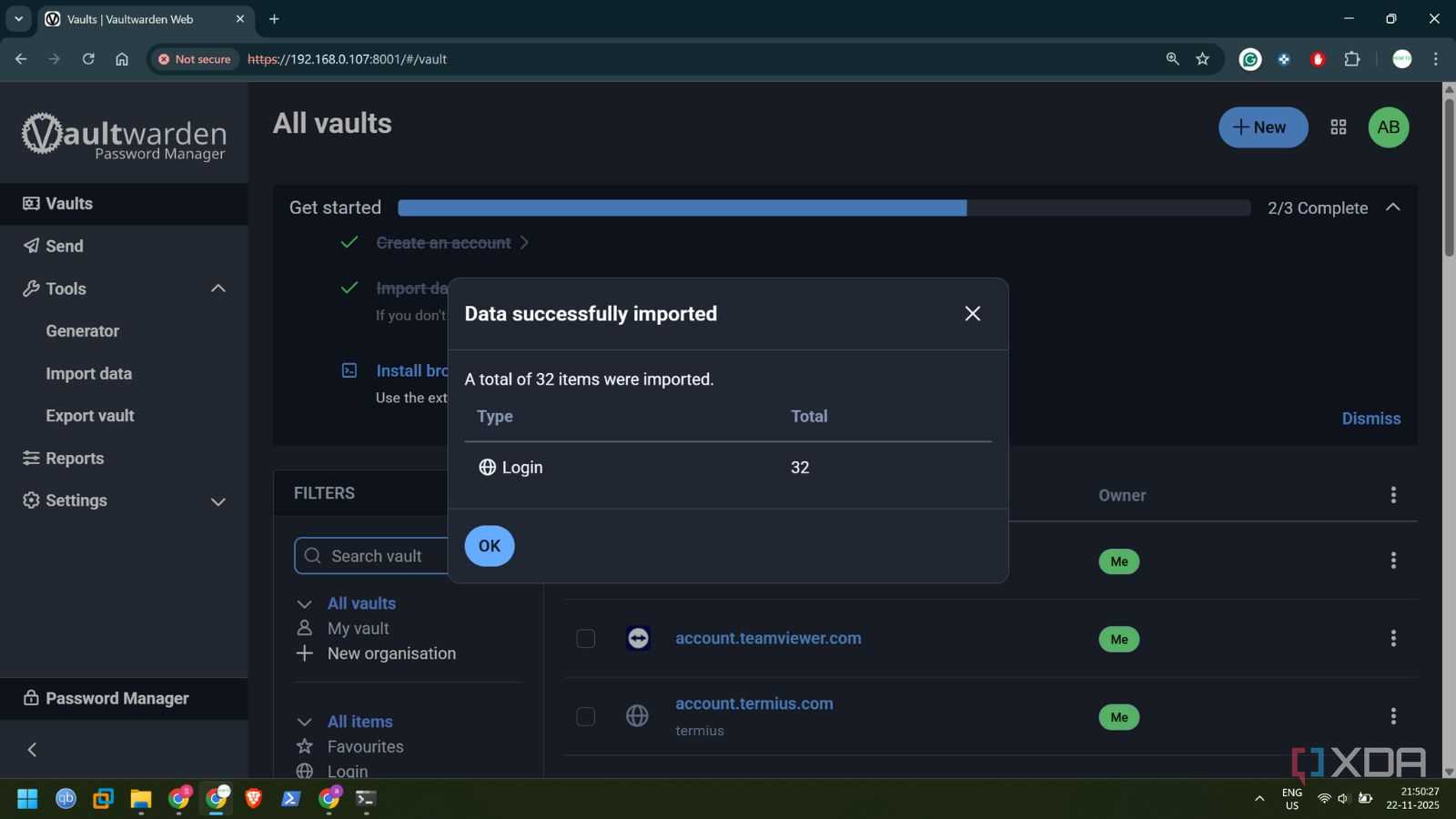Focus the Search vault field
1456x819 pixels.
(371, 556)
